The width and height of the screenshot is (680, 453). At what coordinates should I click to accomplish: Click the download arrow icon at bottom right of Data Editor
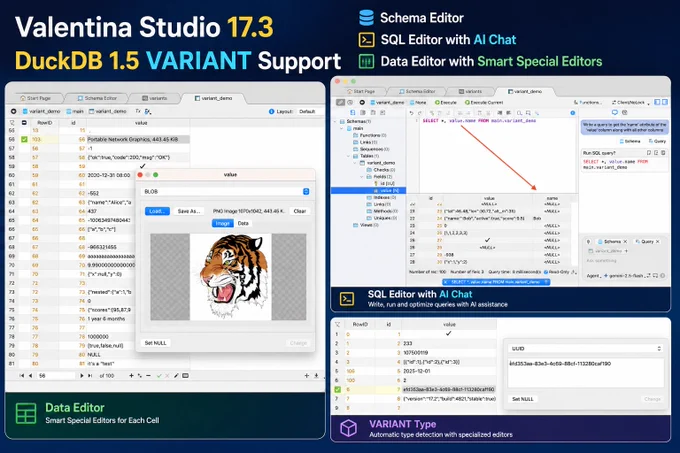316,376
